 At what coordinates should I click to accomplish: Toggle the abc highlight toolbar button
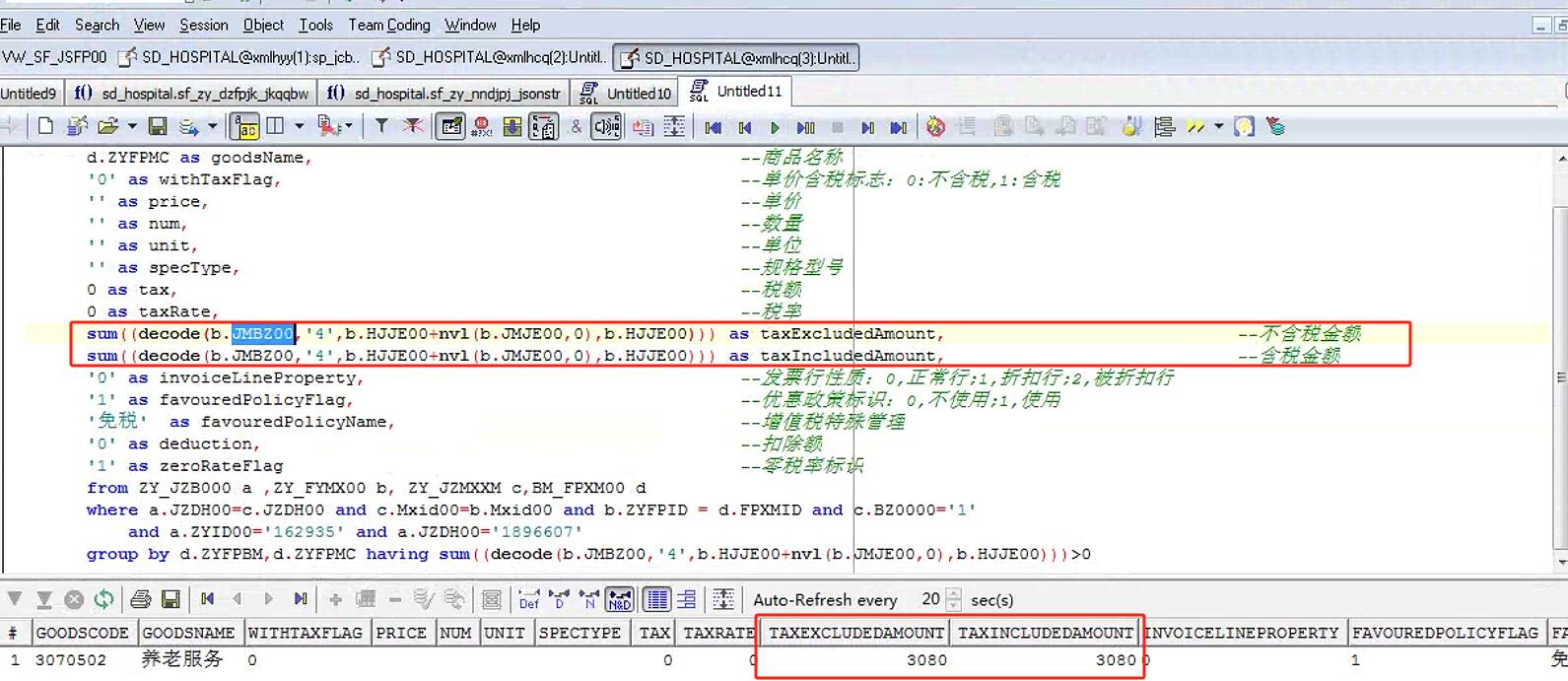pos(245,126)
